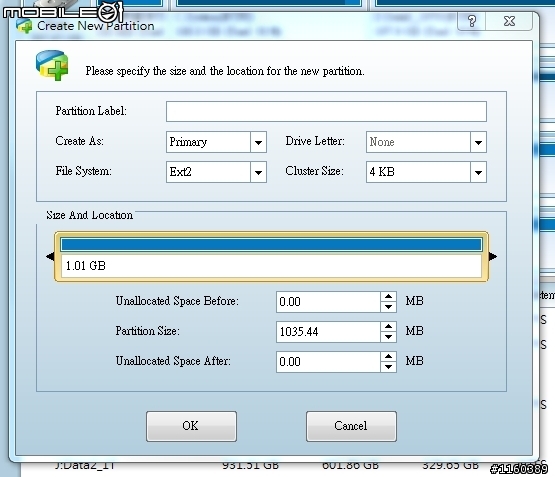The height and width of the screenshot is (477, 555).
Task: Decrease Unallocated Space After value
Action: (388, 367)
